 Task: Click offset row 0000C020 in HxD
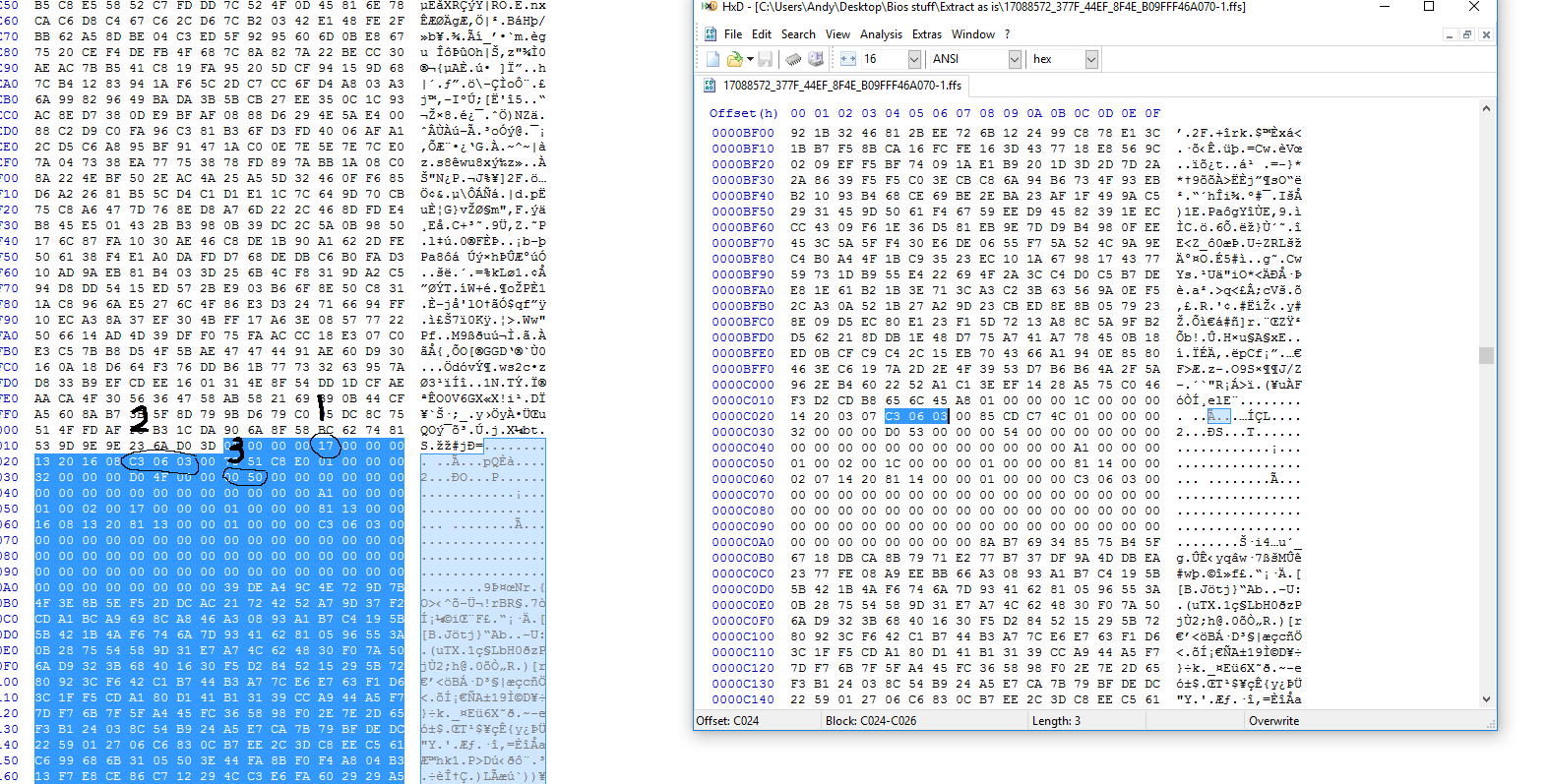[743, 416]
